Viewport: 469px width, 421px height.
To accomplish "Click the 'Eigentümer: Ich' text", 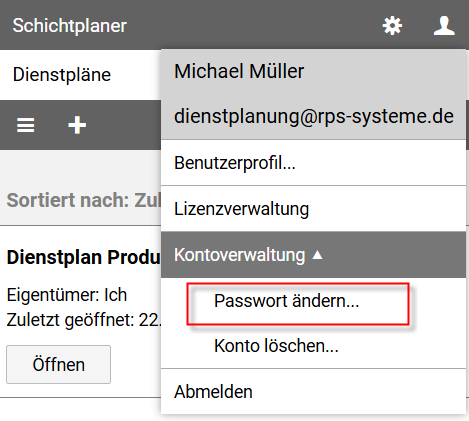I will click(67, 295).
